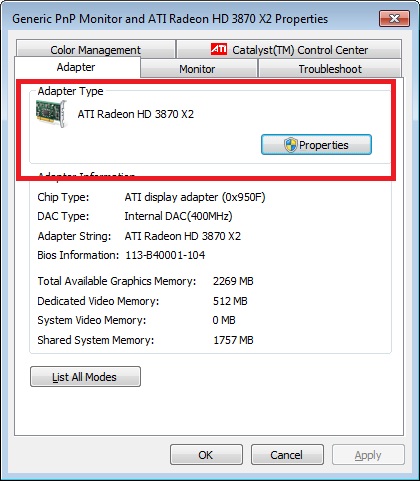Click the dialog title bar text
Viewport: 420px width, 481px height.
170,19
